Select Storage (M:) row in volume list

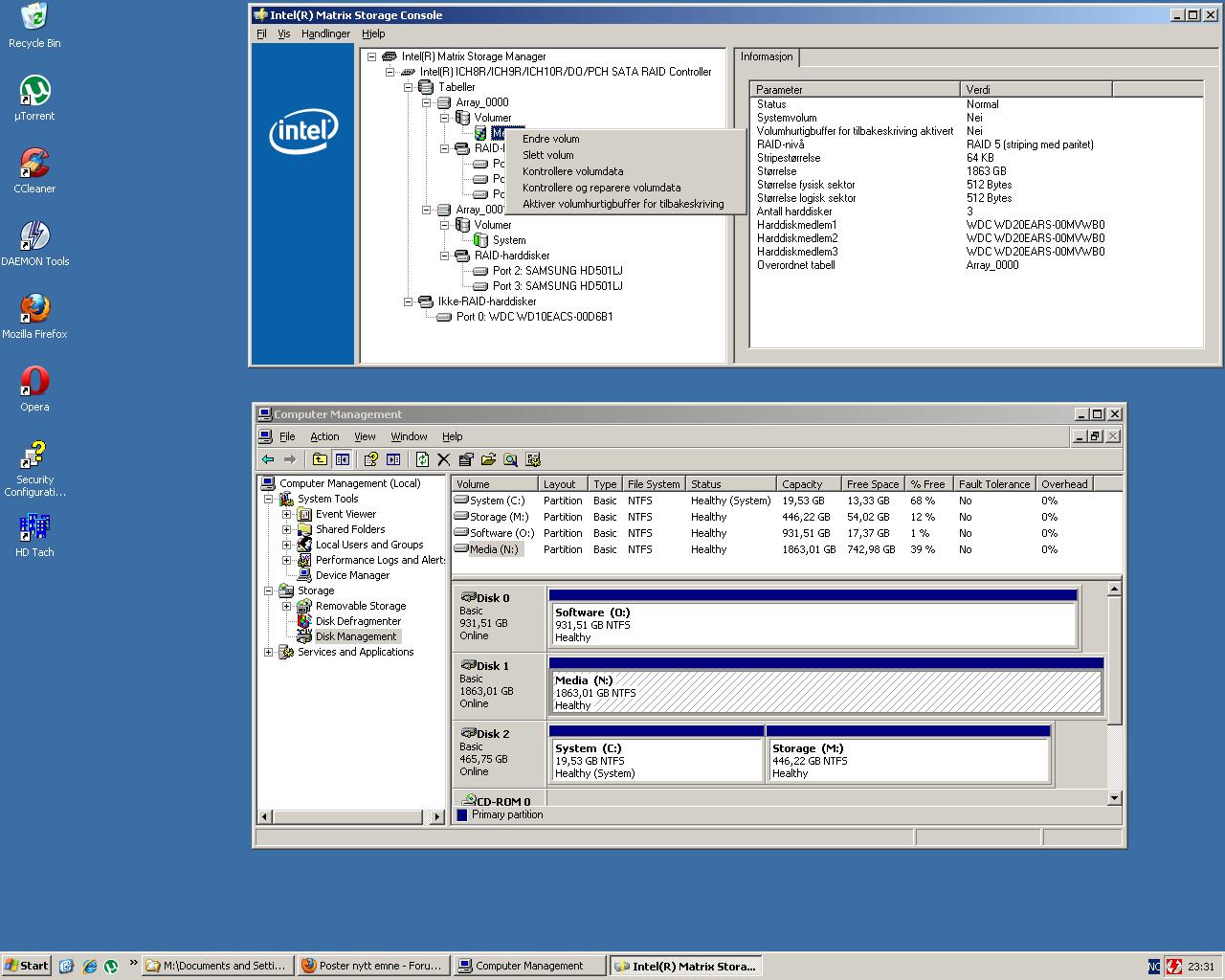click(772, 517)
